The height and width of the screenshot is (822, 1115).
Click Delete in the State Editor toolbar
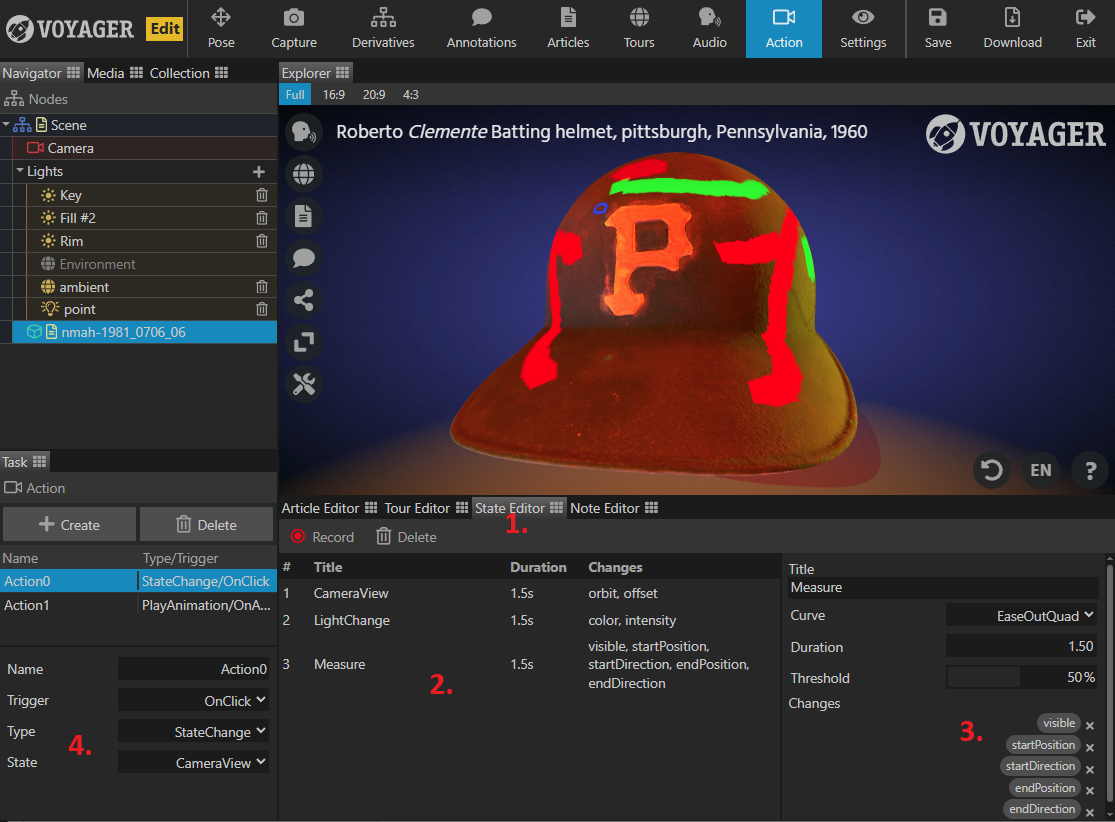(406, 537)
